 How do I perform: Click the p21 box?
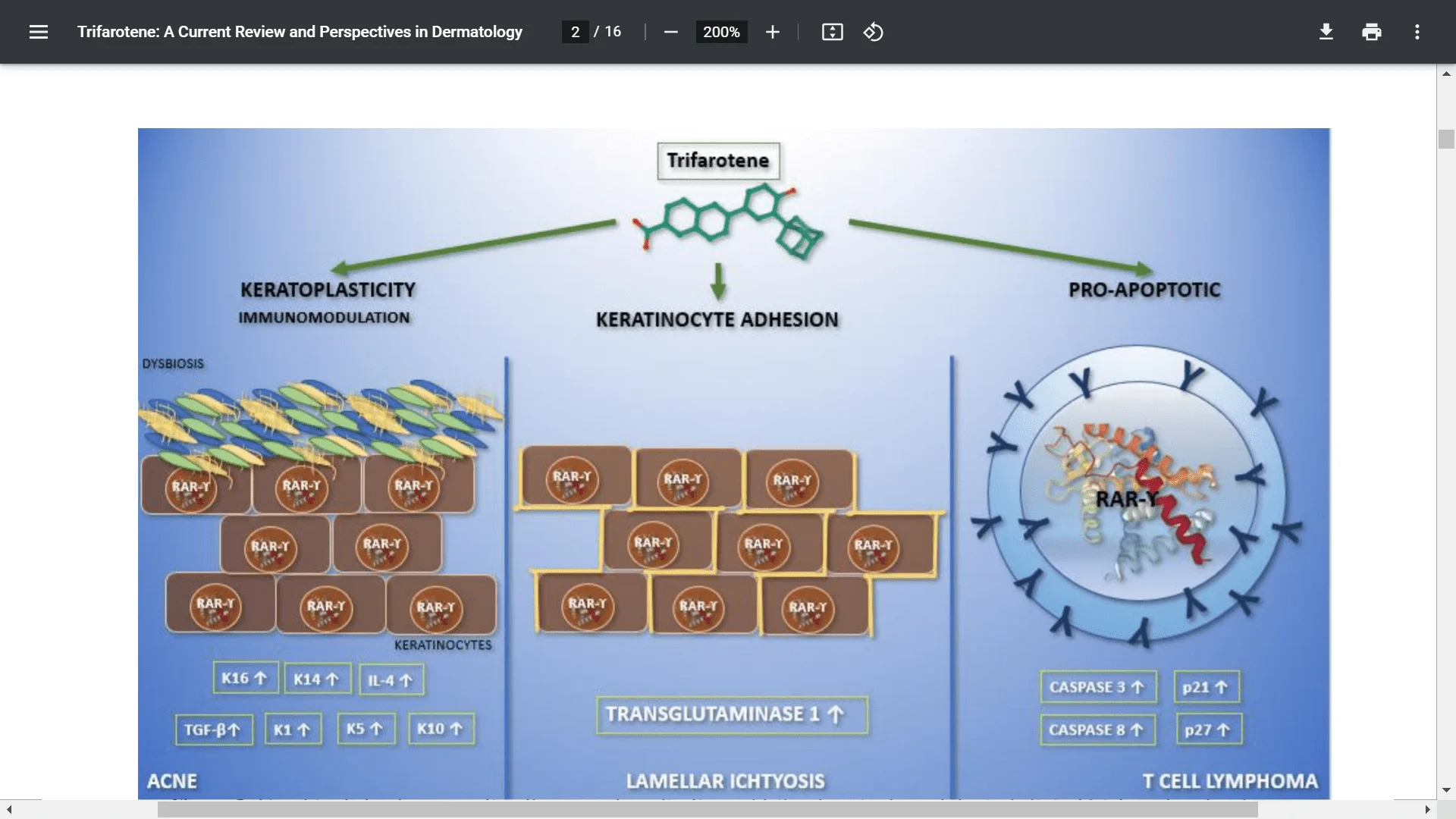(1207, 687)
